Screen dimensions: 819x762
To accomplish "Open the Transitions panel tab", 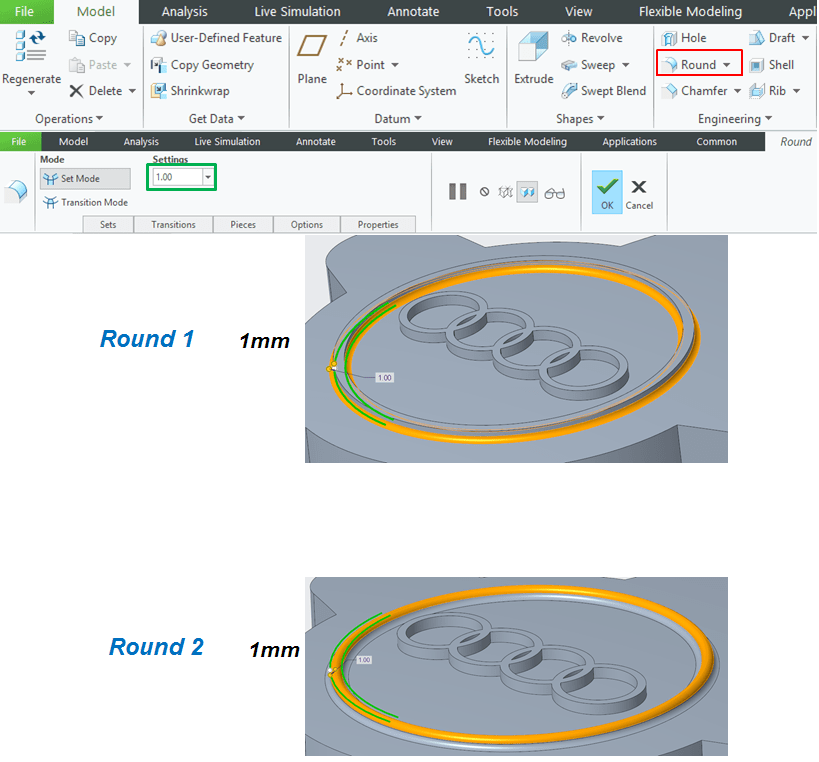I will [x=173, y=225].
